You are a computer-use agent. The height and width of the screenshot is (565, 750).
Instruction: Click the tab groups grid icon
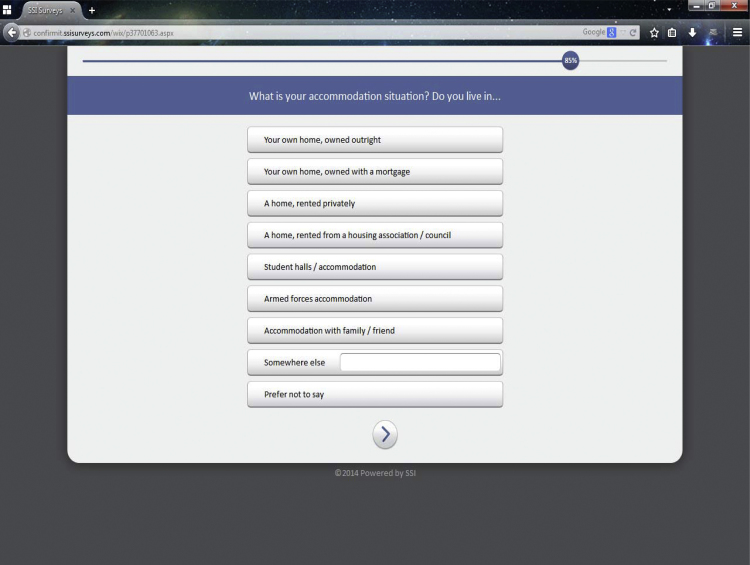coord(7,10)
